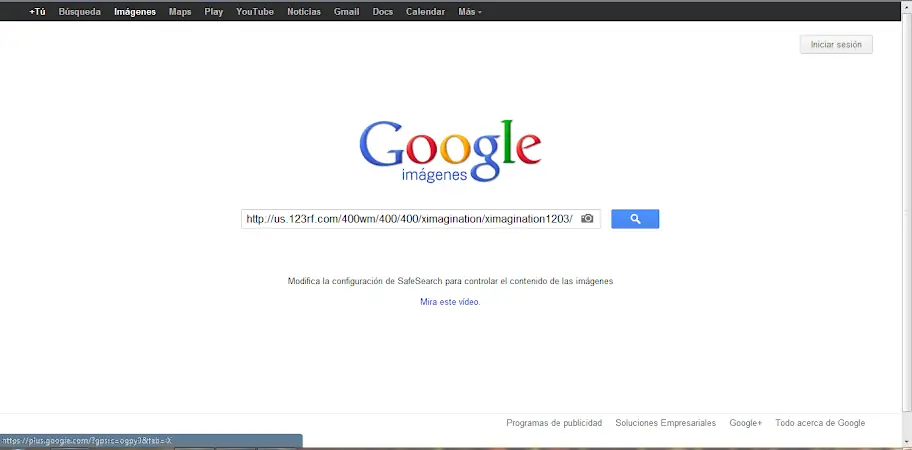Click the camera search-by-image icon
The image size is (912, 450).
click(587, 219)
